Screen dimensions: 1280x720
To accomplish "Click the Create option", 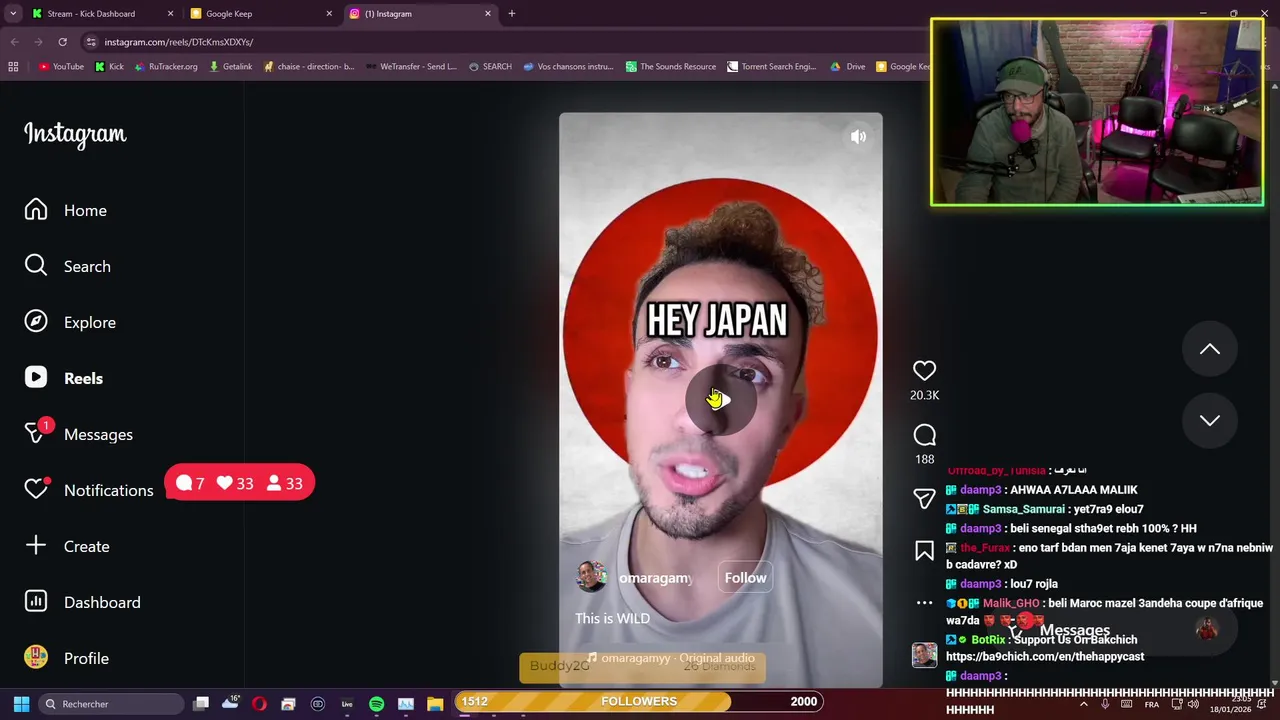I will 67,546.
